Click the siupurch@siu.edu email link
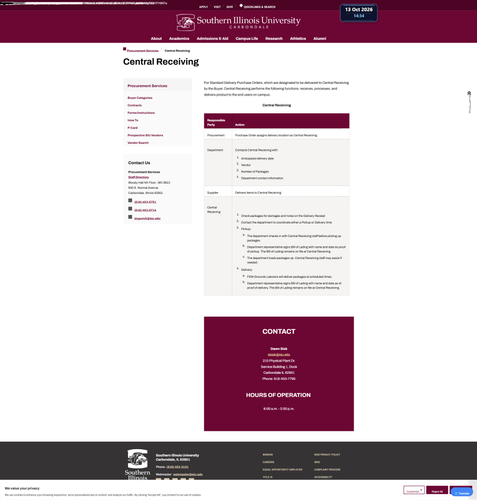The image size is (477, 500). (x=147, y=219)
